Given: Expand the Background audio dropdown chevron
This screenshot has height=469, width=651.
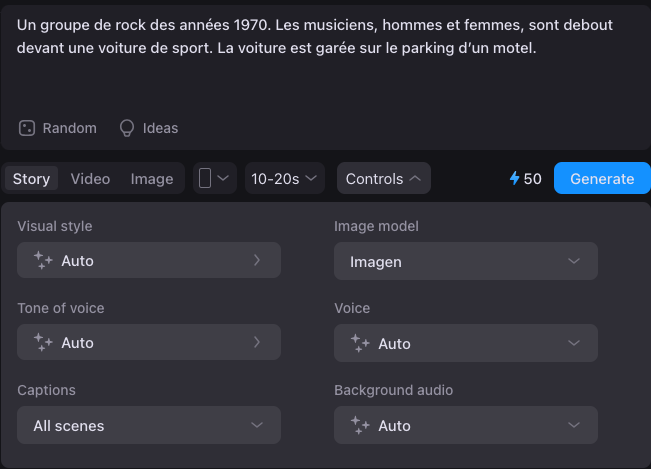Looking at the screenshot, I should [x=574, y=425].
